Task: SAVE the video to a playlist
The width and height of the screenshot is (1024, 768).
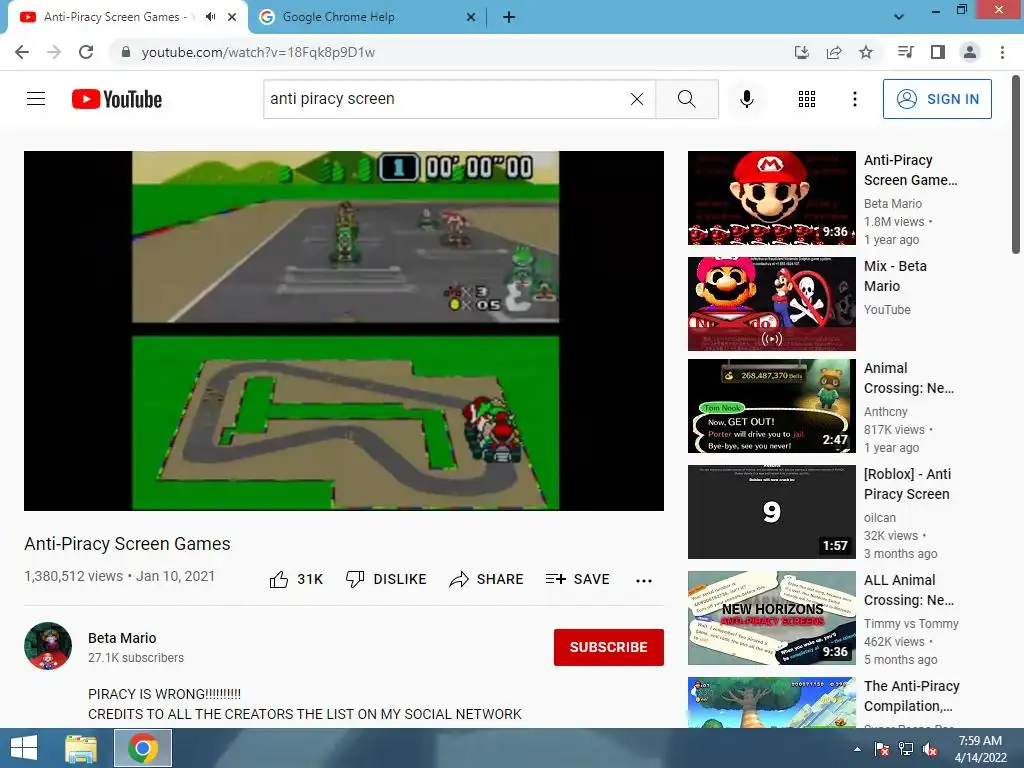Action: pos(577,579)
